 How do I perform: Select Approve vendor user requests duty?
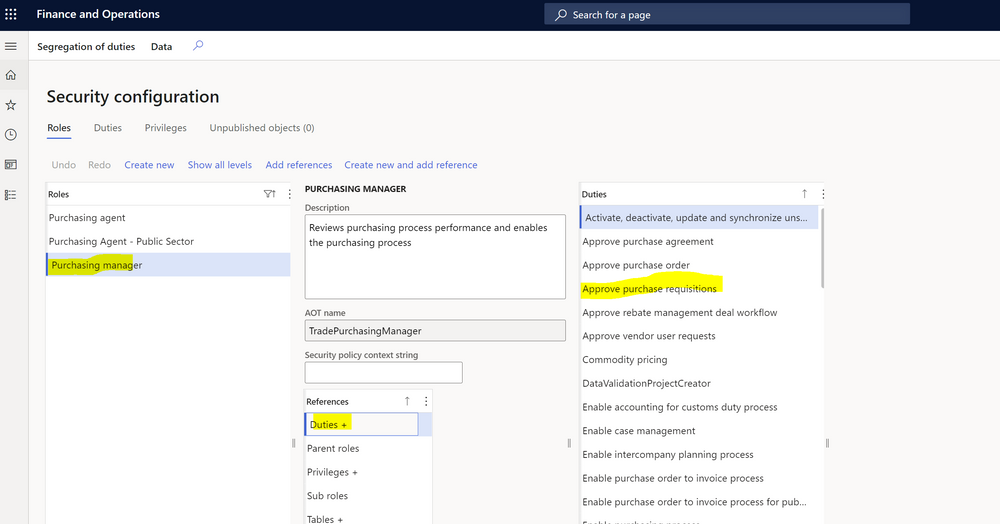click(699, 337)
